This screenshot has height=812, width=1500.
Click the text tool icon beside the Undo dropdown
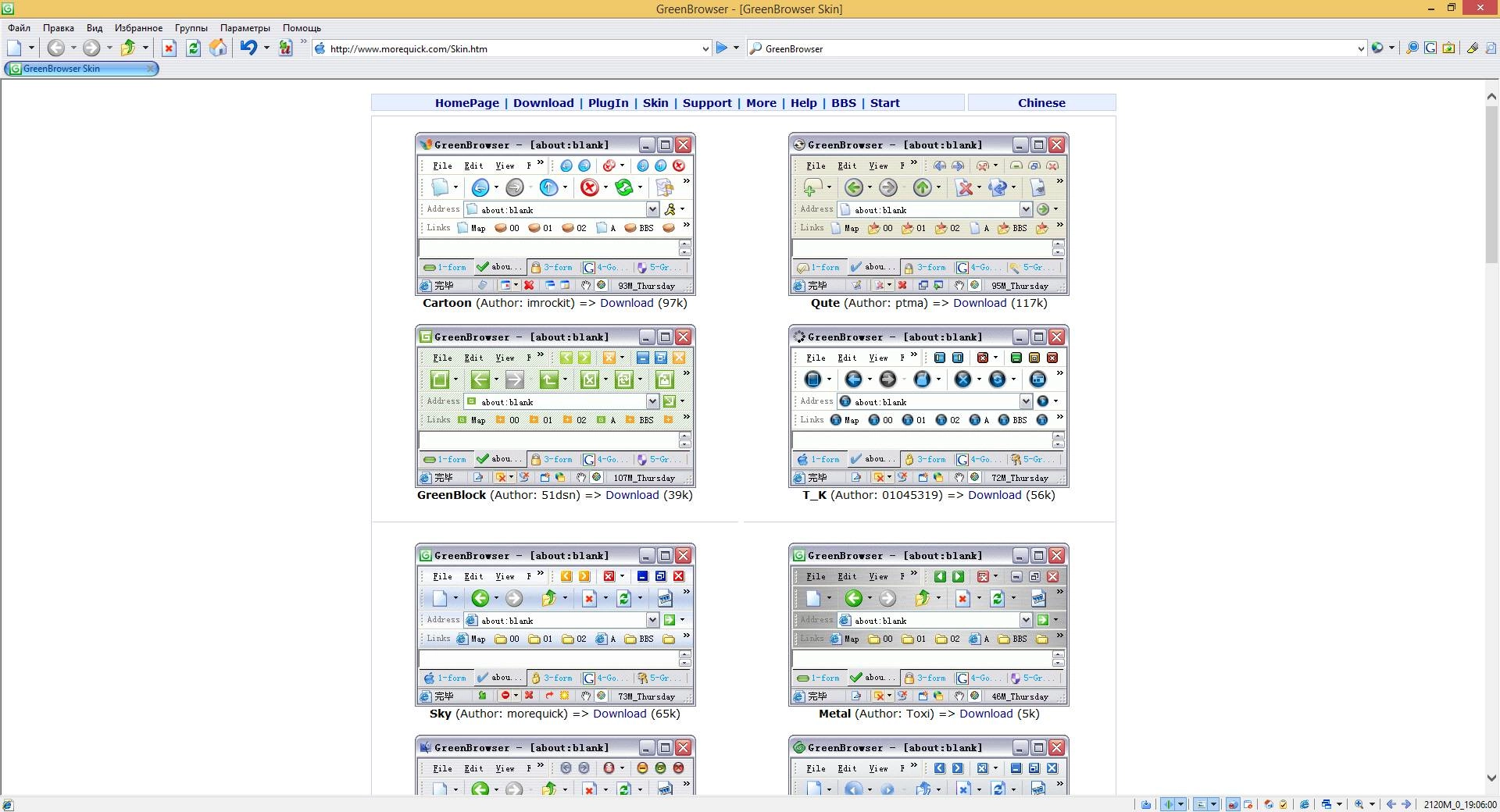pyautogui.click(x=285, y=48)
